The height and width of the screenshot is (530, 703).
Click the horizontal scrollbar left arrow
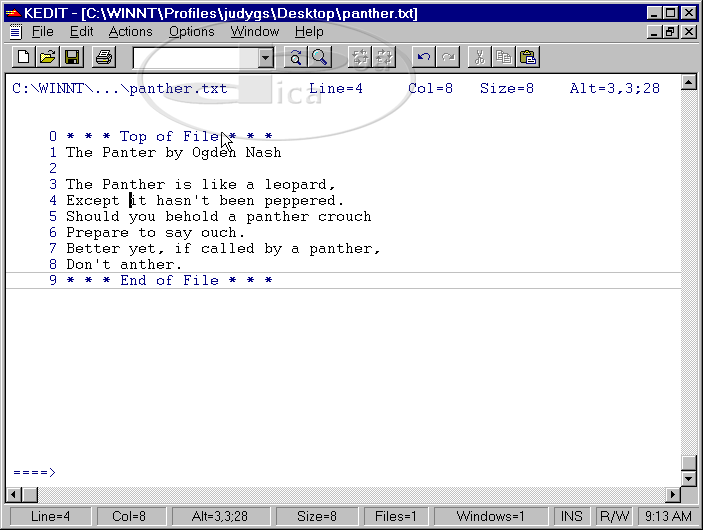15,495
